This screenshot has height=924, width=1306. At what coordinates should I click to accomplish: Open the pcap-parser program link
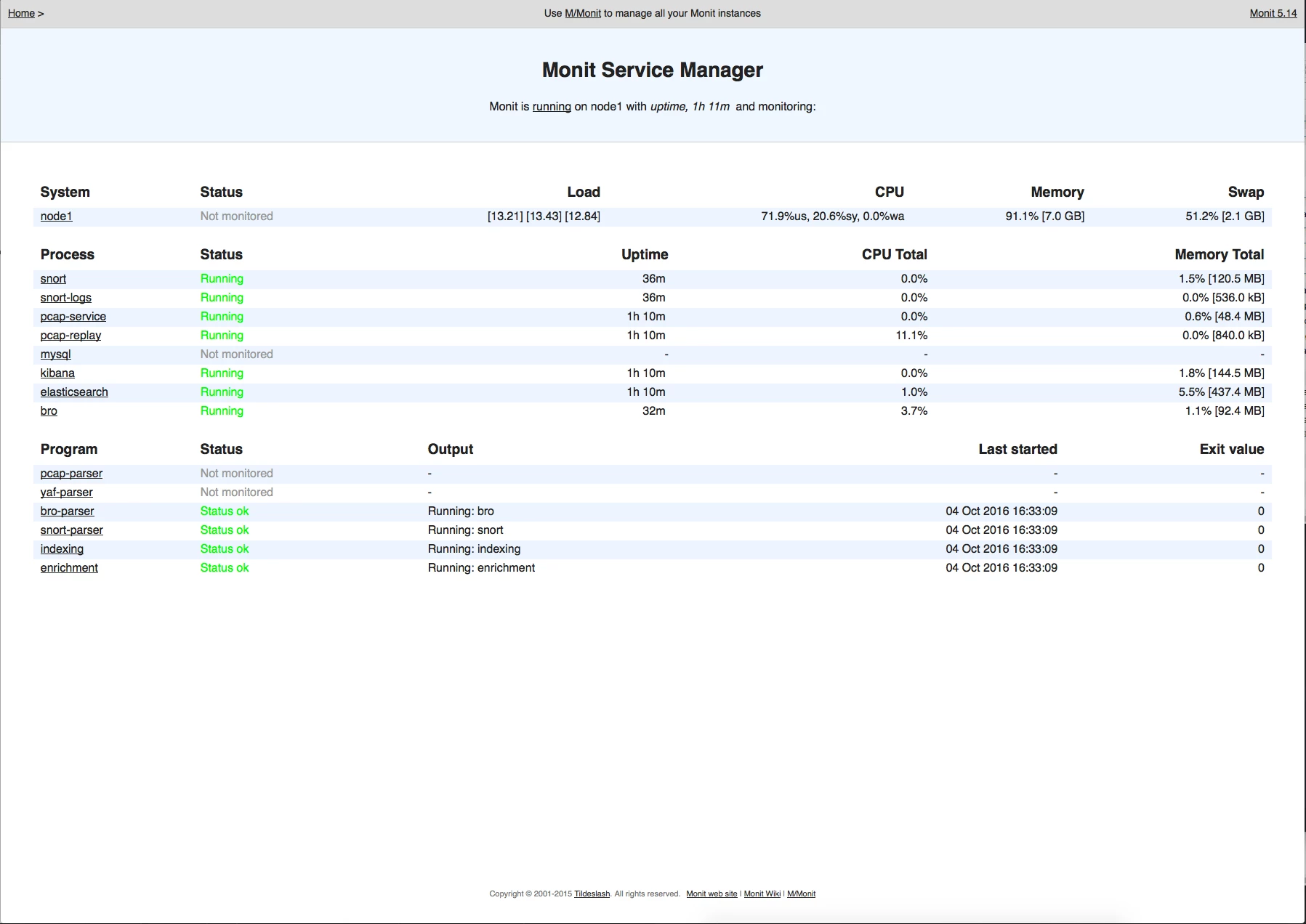71,473
